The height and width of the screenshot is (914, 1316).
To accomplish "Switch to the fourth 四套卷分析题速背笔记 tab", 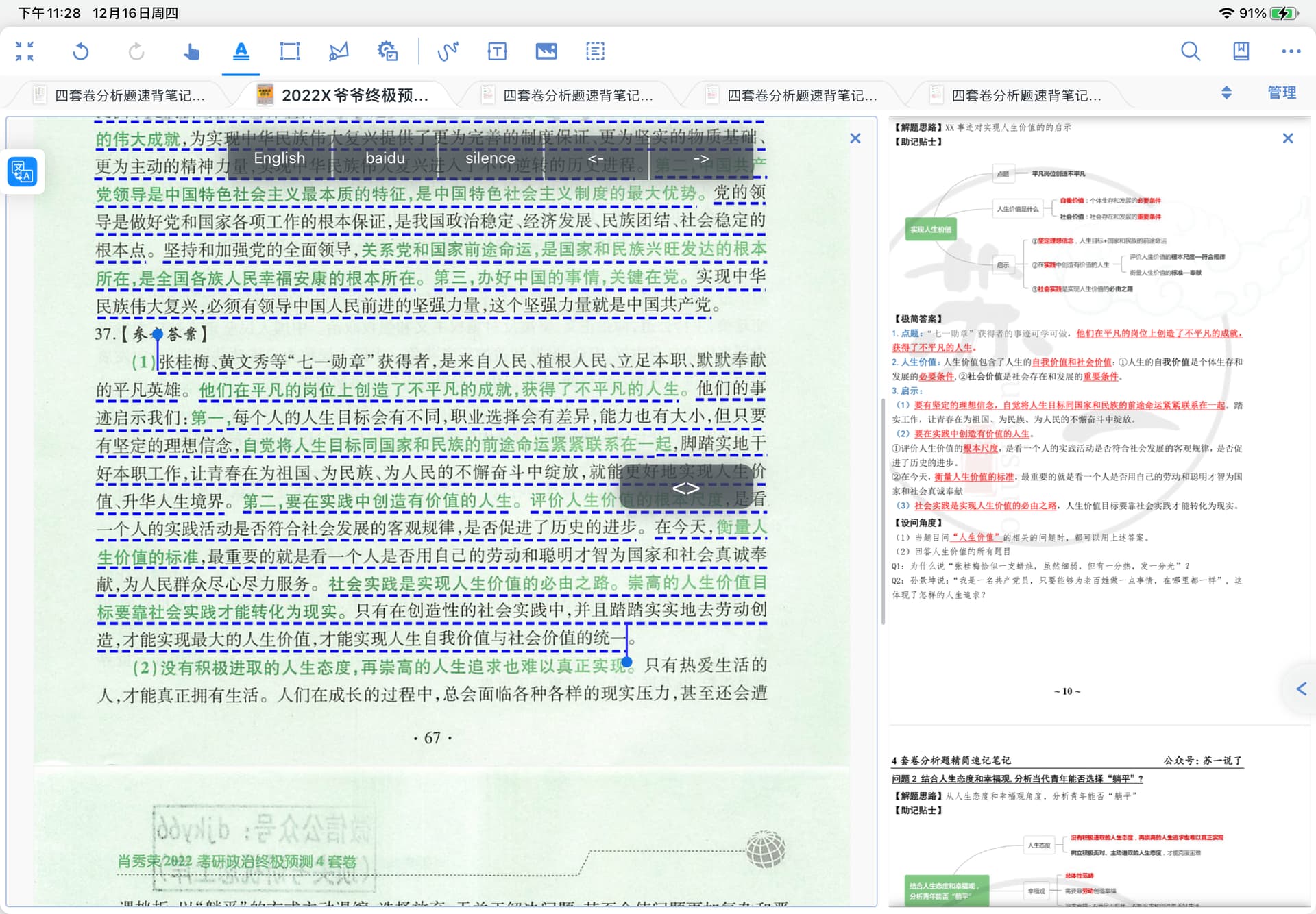I will [792, 95].
